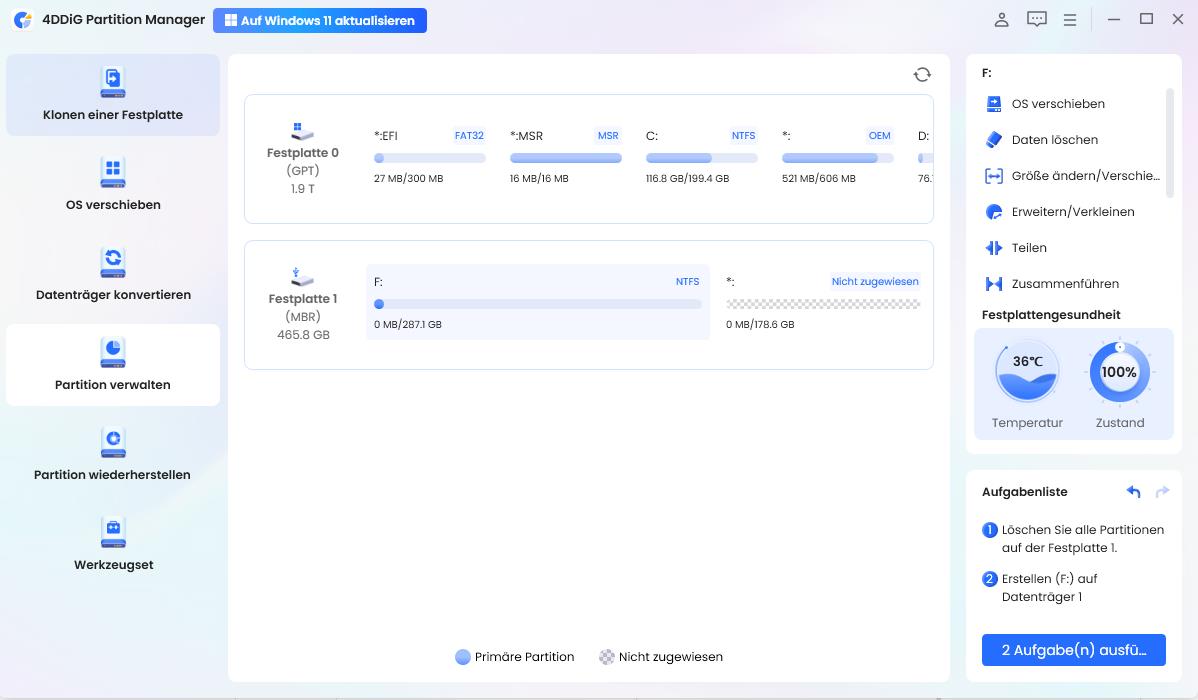Open the hamburger menu

pos(1070,19)
